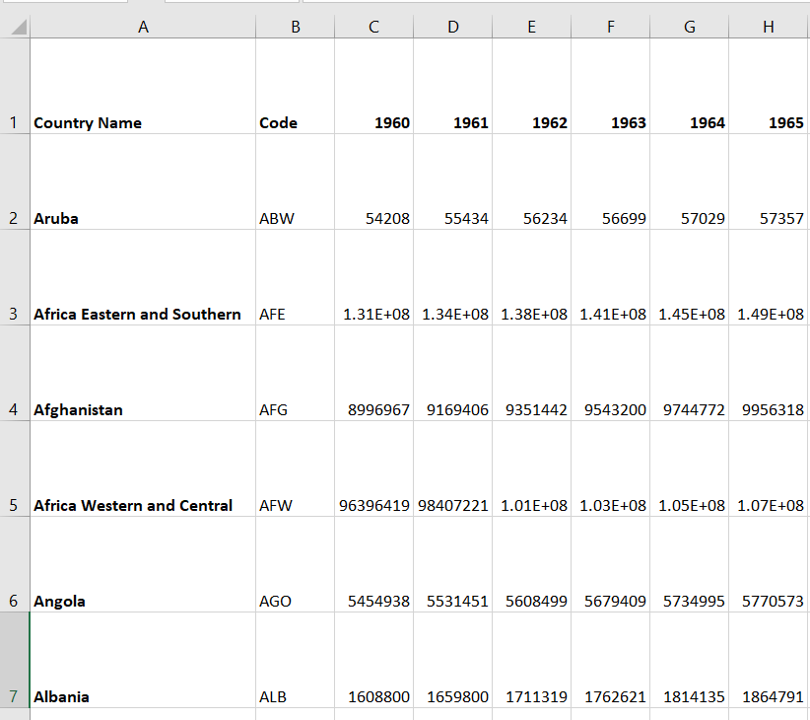
Task: Select cell with value 1.49E+08
Action: point(768,277)
